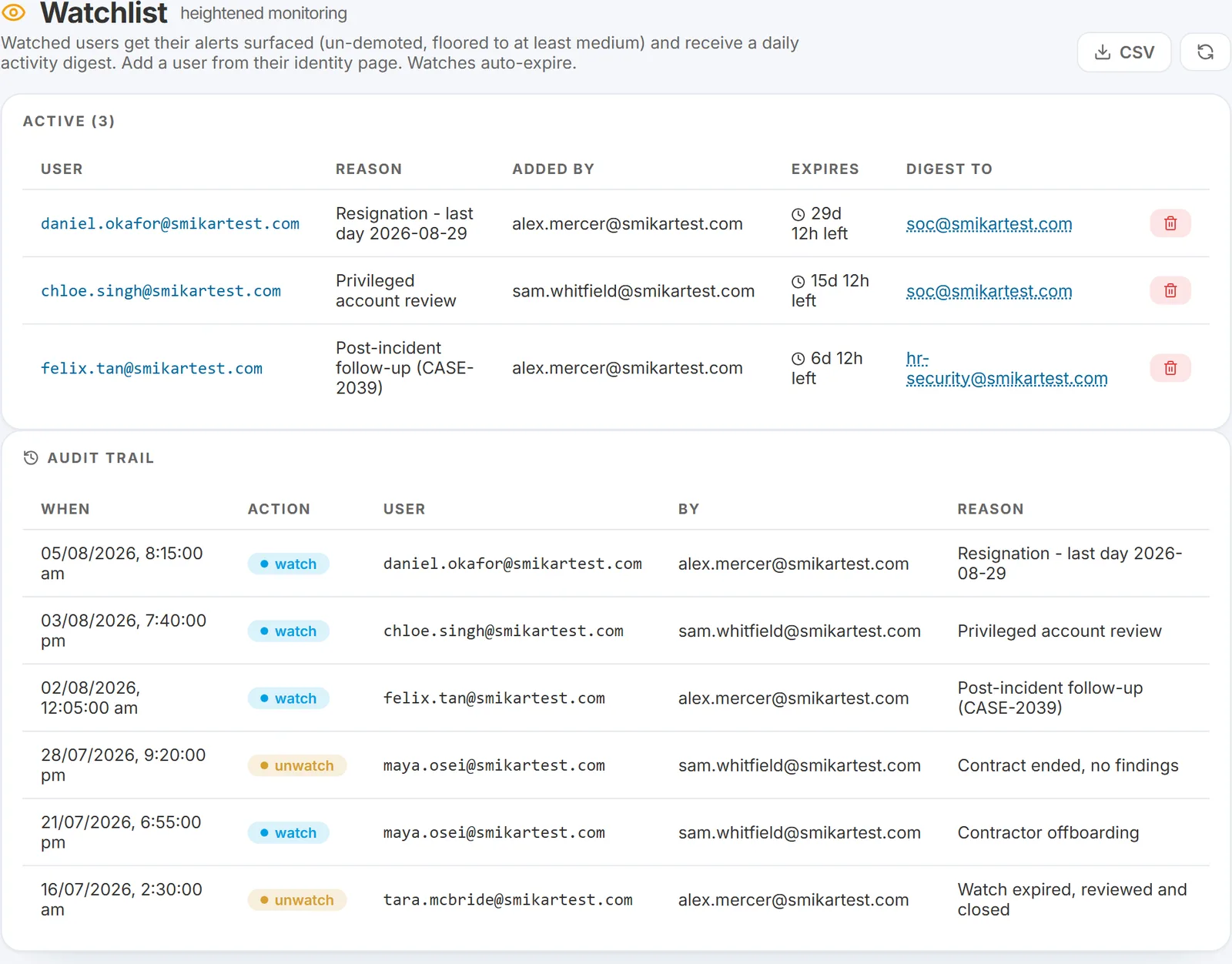Viewport: 1232px width, 964px height.
Task: Open daniel.okafor@smikartest.com identity in the active list
Action: [170, 223]
